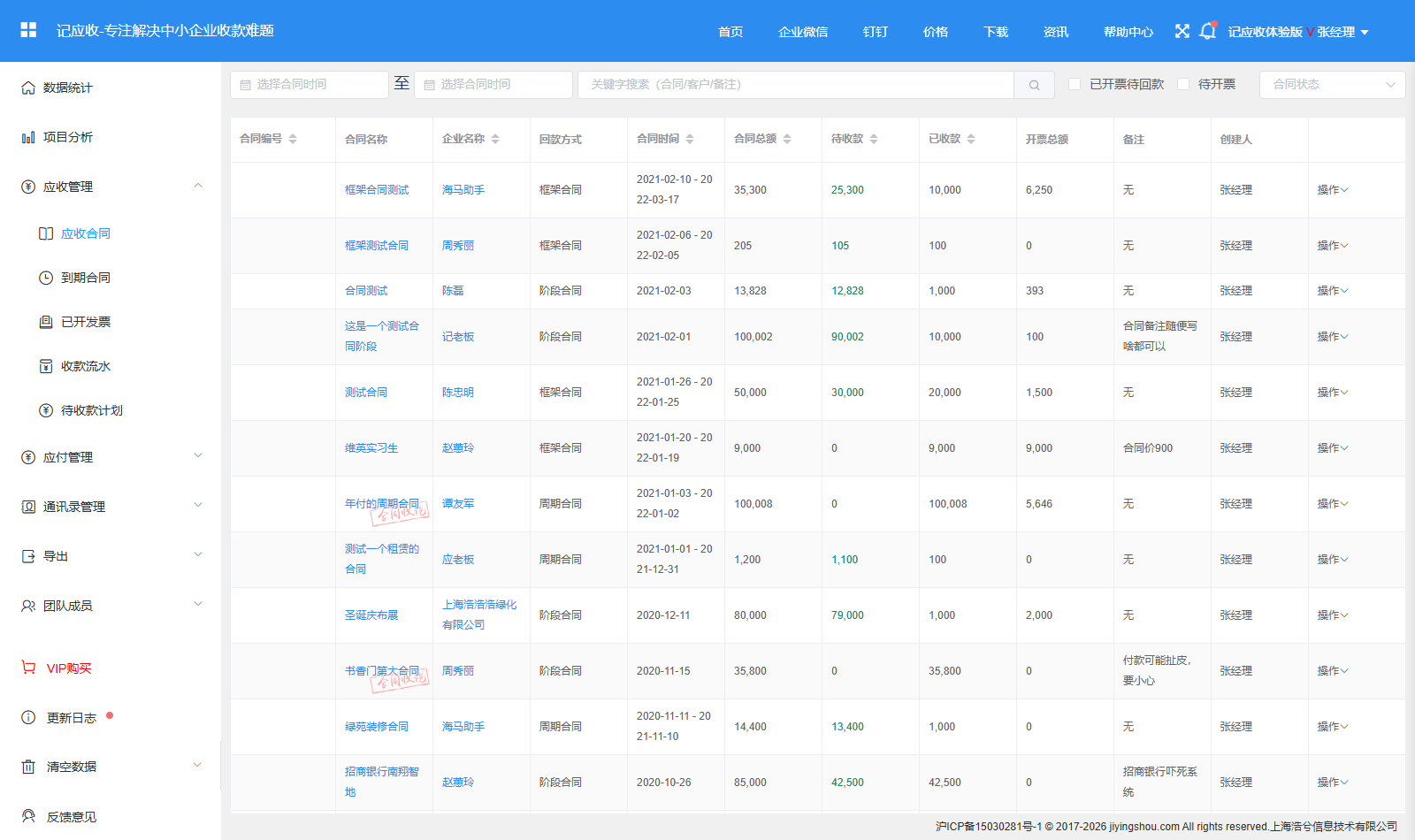1415x840 pixels.
Task: Click keyword search input field
Action: coord(796,85)
